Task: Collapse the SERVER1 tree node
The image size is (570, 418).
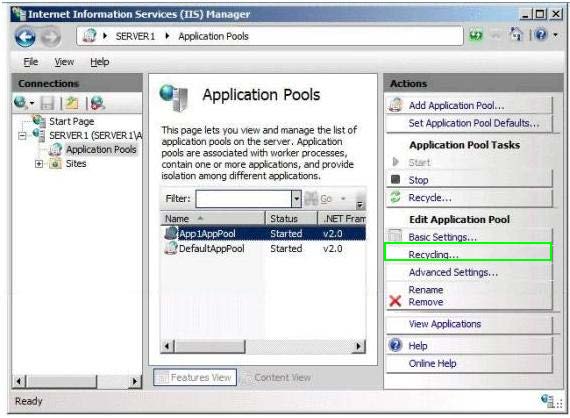Action: (22, 136)
